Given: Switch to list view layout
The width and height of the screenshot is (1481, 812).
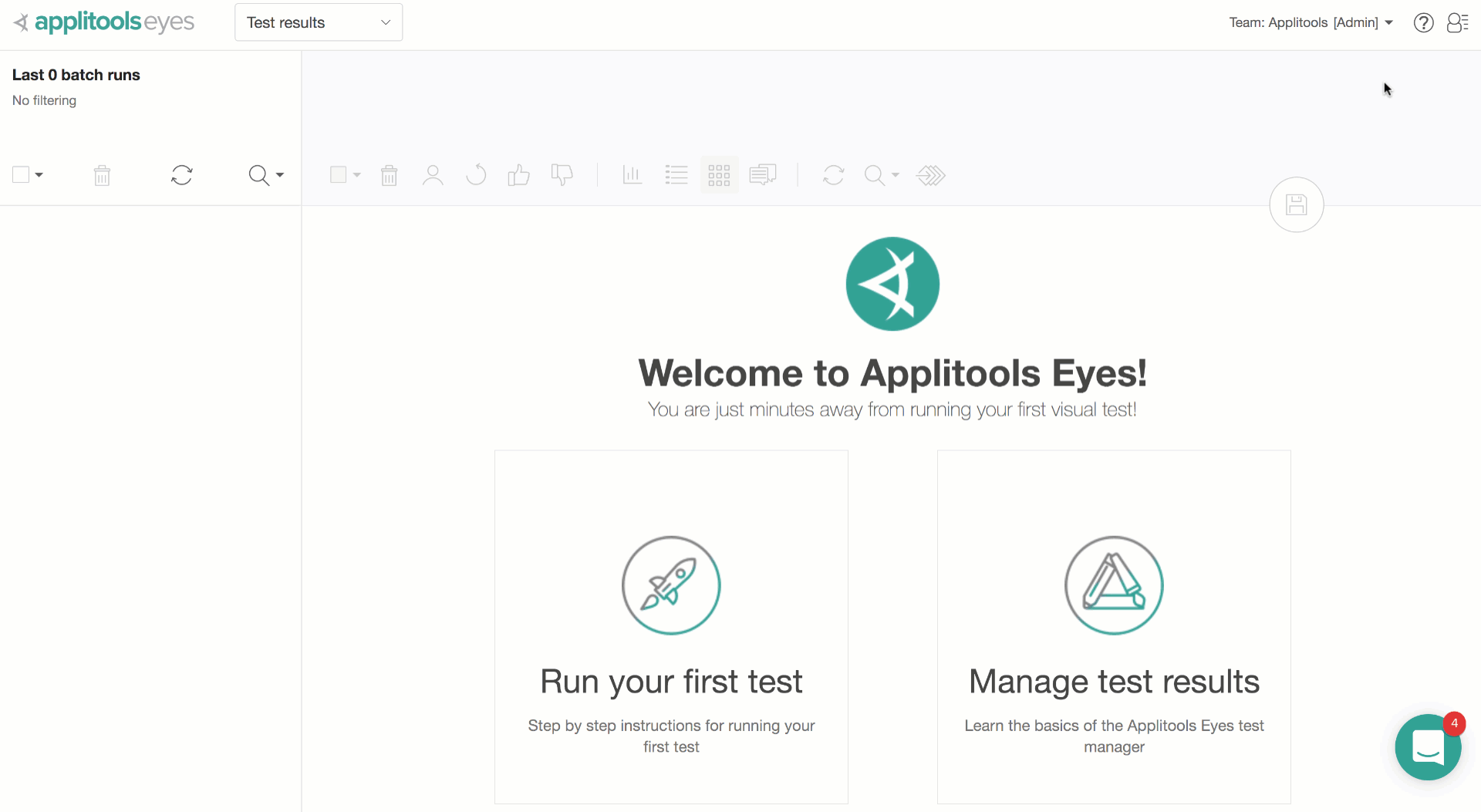Looking at the screenshot, I should 676,176.
